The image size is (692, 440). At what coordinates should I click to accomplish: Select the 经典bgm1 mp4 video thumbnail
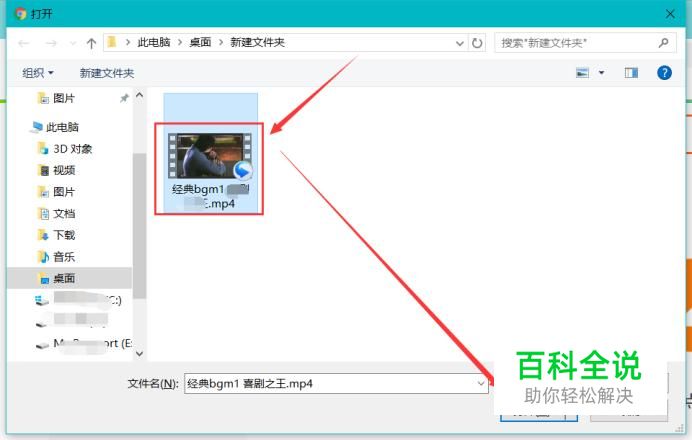point(210,156)
